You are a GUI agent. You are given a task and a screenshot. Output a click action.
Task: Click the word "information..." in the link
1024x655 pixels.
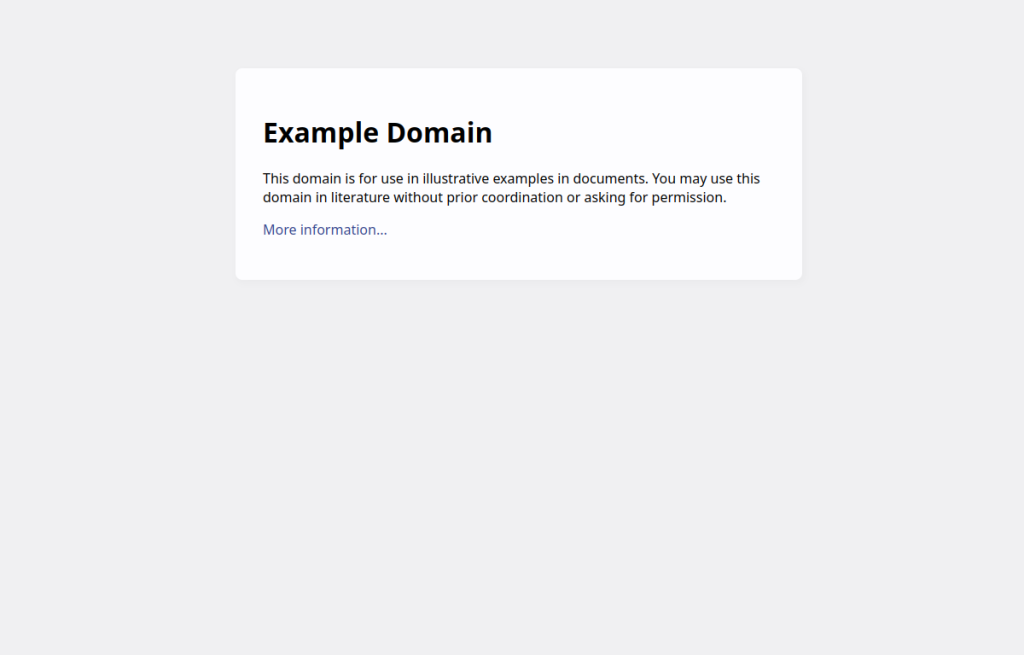pyautogui.click(x=344, y=230)
